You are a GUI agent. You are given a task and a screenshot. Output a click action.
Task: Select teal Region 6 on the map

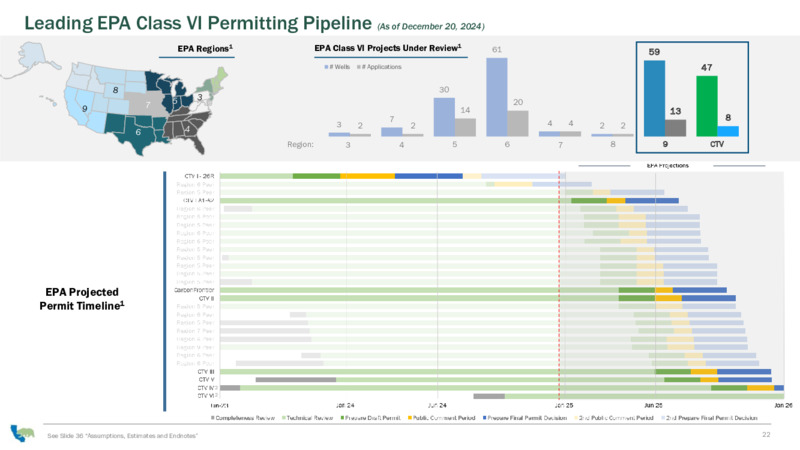138,132
